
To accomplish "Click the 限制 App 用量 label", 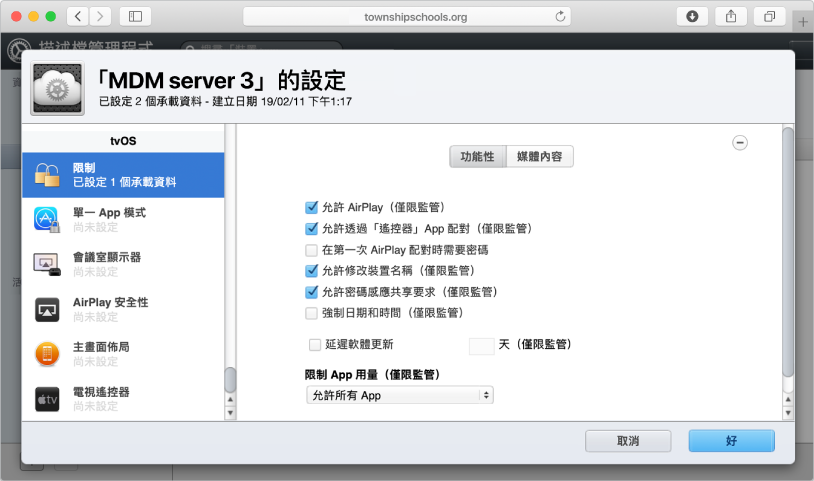I will pos(372,375).
